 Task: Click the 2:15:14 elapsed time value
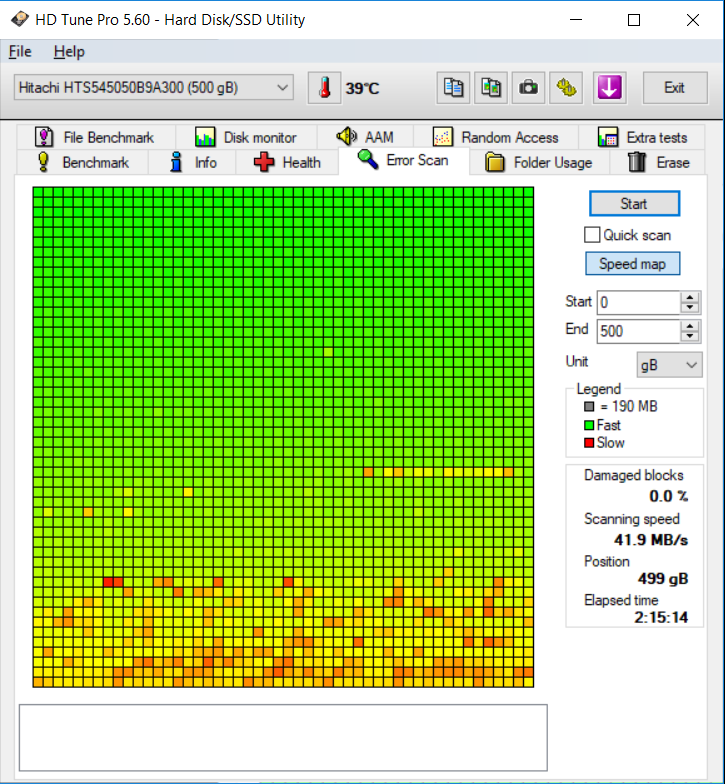pos(660,618)
